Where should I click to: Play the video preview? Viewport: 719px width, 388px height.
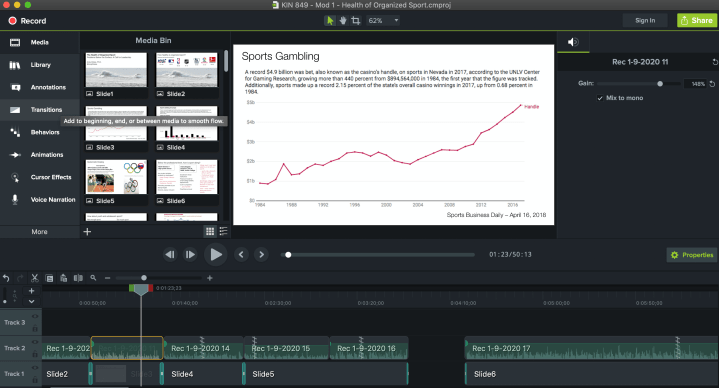216,255
